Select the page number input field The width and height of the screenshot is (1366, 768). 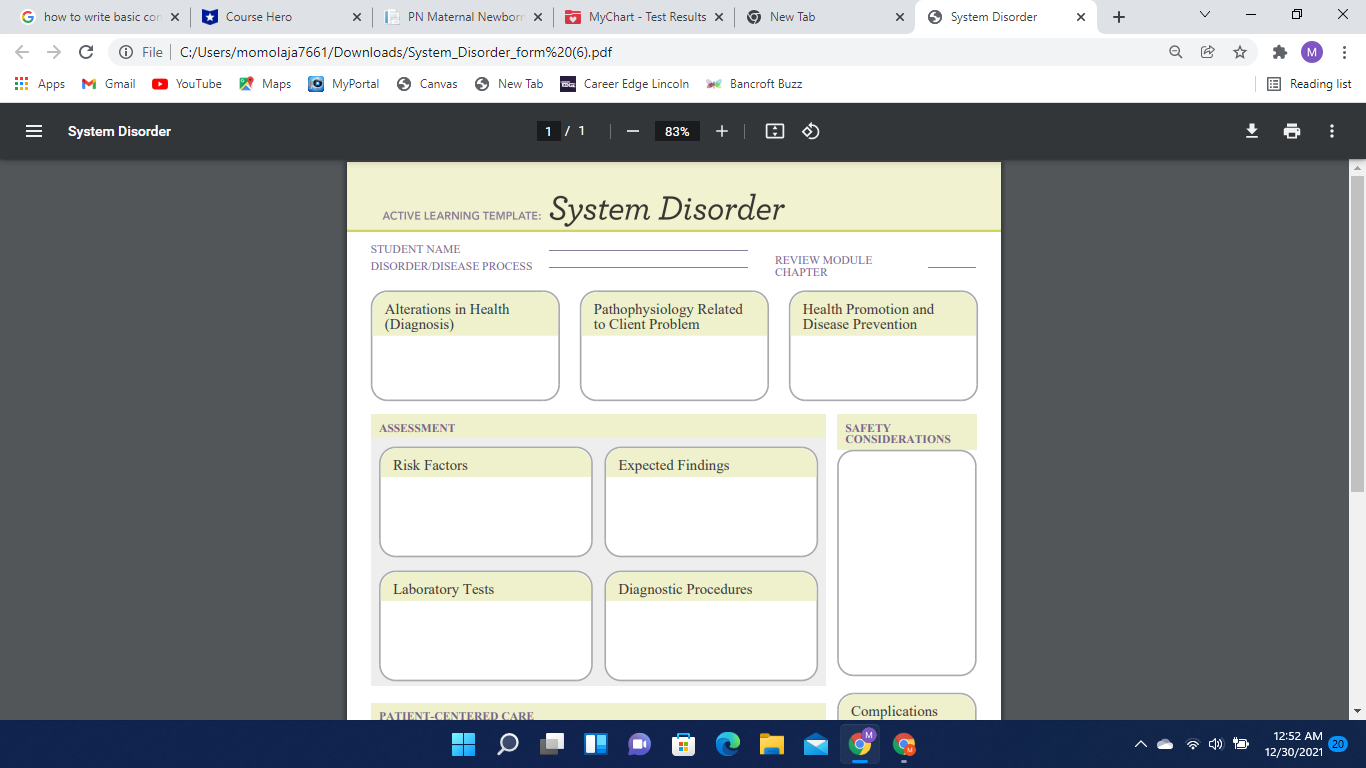click(x=548, y=131)
